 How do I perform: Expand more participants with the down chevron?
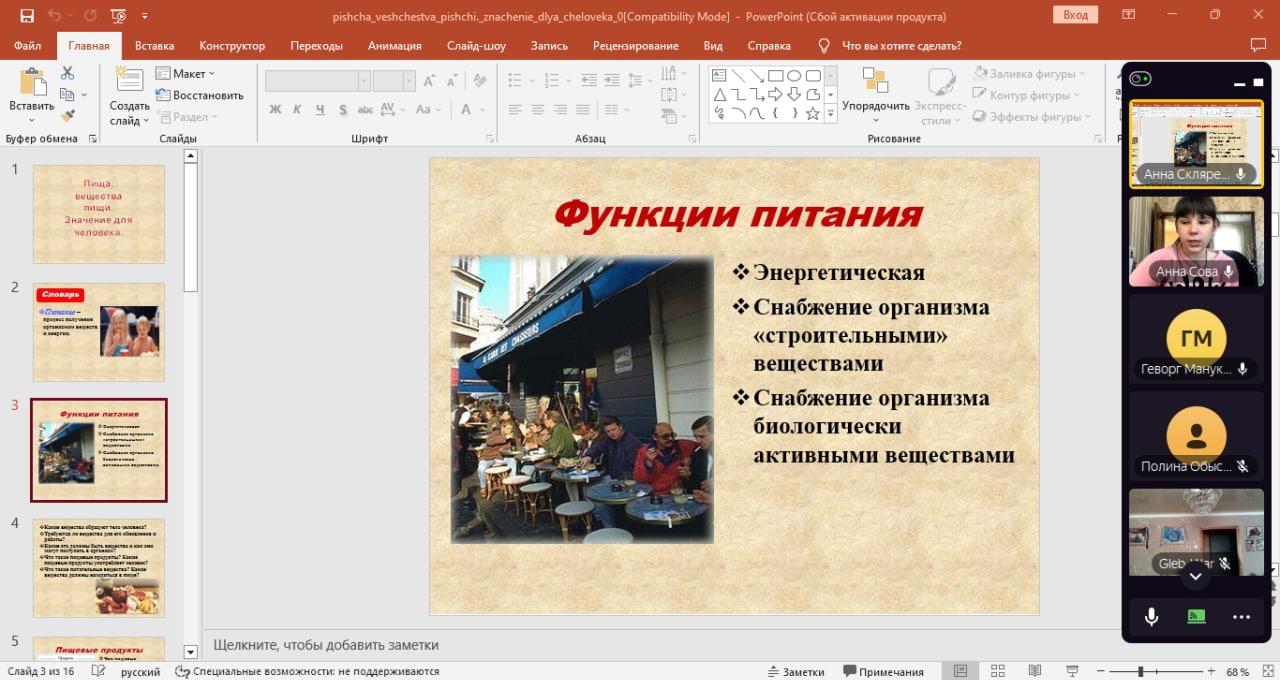point(1196,575)
